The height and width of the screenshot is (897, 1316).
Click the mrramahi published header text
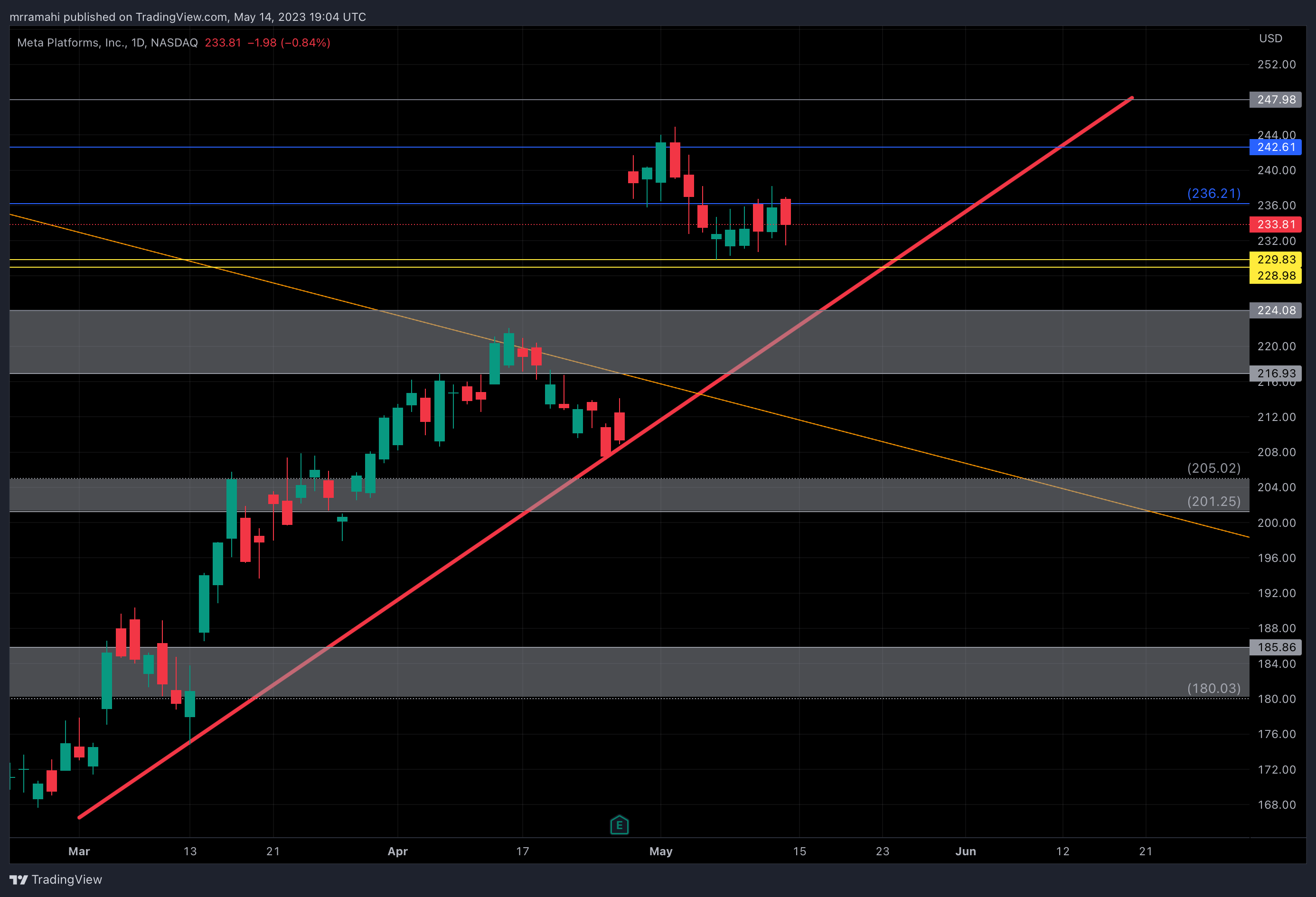click(188, 17)
